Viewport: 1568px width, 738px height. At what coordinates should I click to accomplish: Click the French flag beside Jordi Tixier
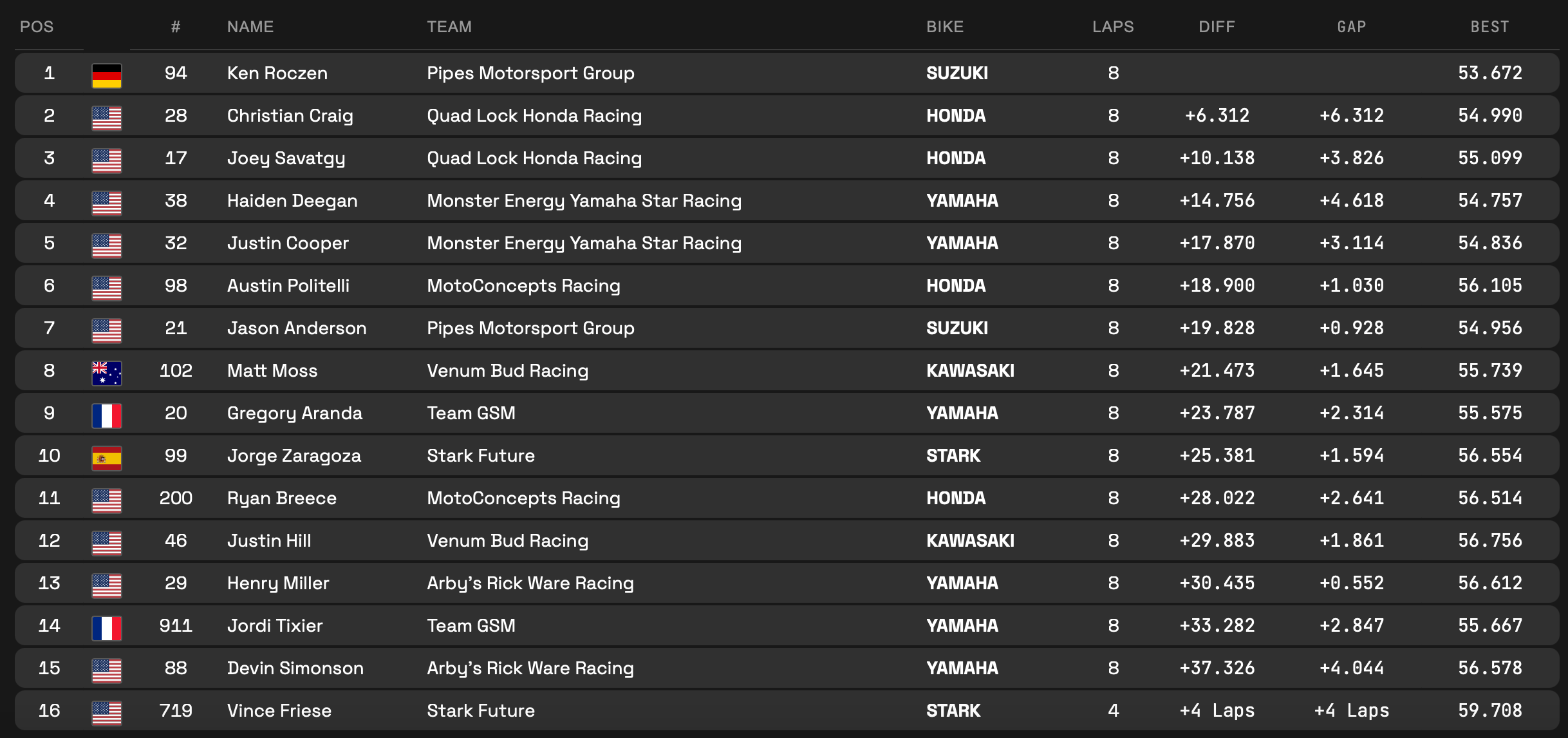pos(106,628)
